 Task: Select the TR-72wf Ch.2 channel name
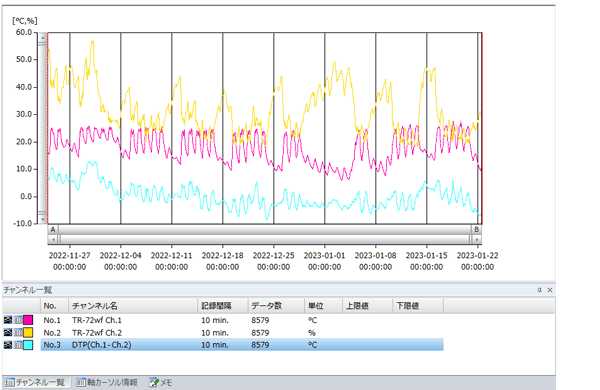[97, 333]
